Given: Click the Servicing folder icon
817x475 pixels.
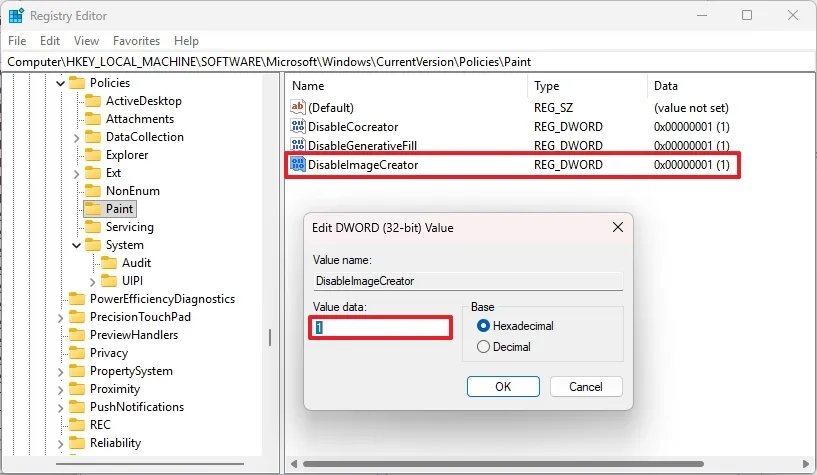Looking at the screenshot, I should tap(93, 227).
